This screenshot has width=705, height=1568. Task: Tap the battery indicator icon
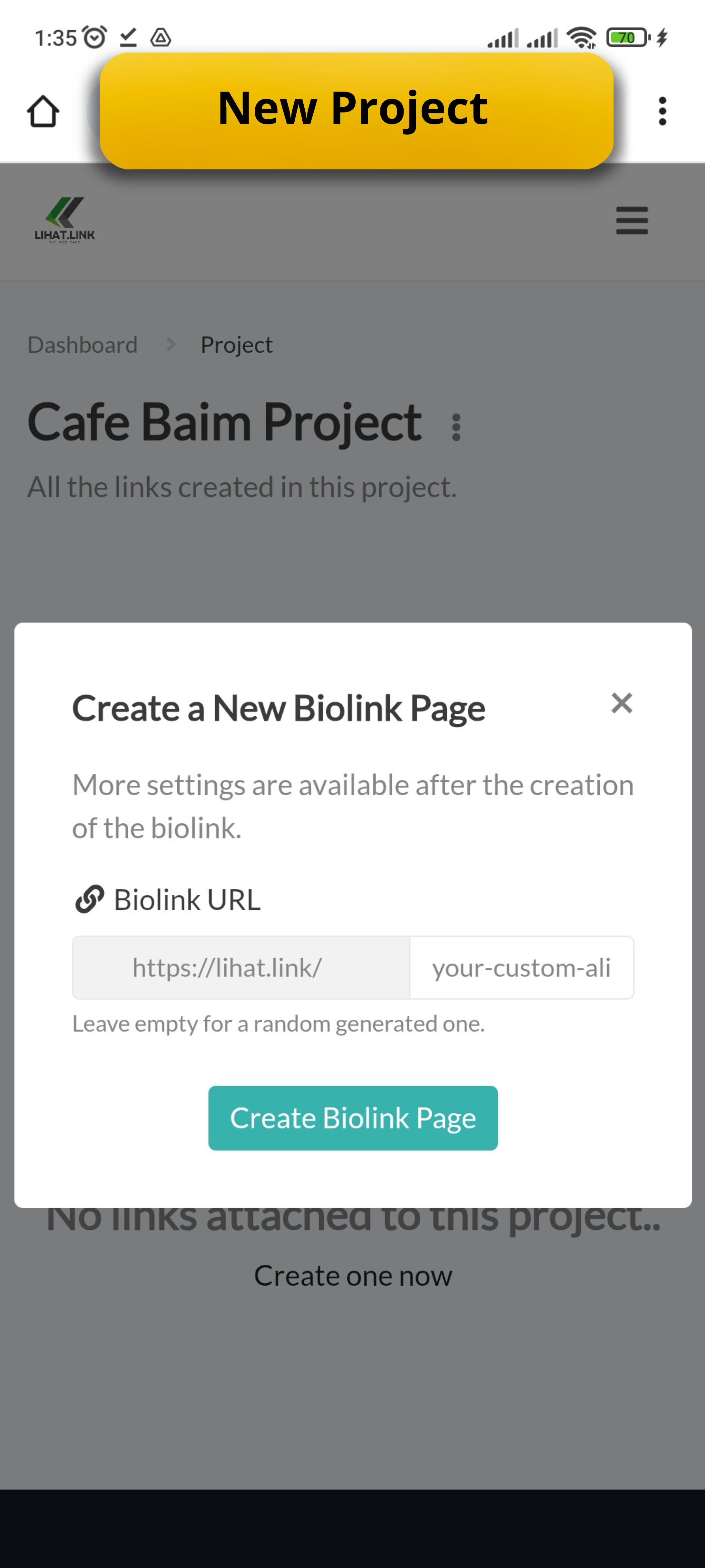(628, 38)
